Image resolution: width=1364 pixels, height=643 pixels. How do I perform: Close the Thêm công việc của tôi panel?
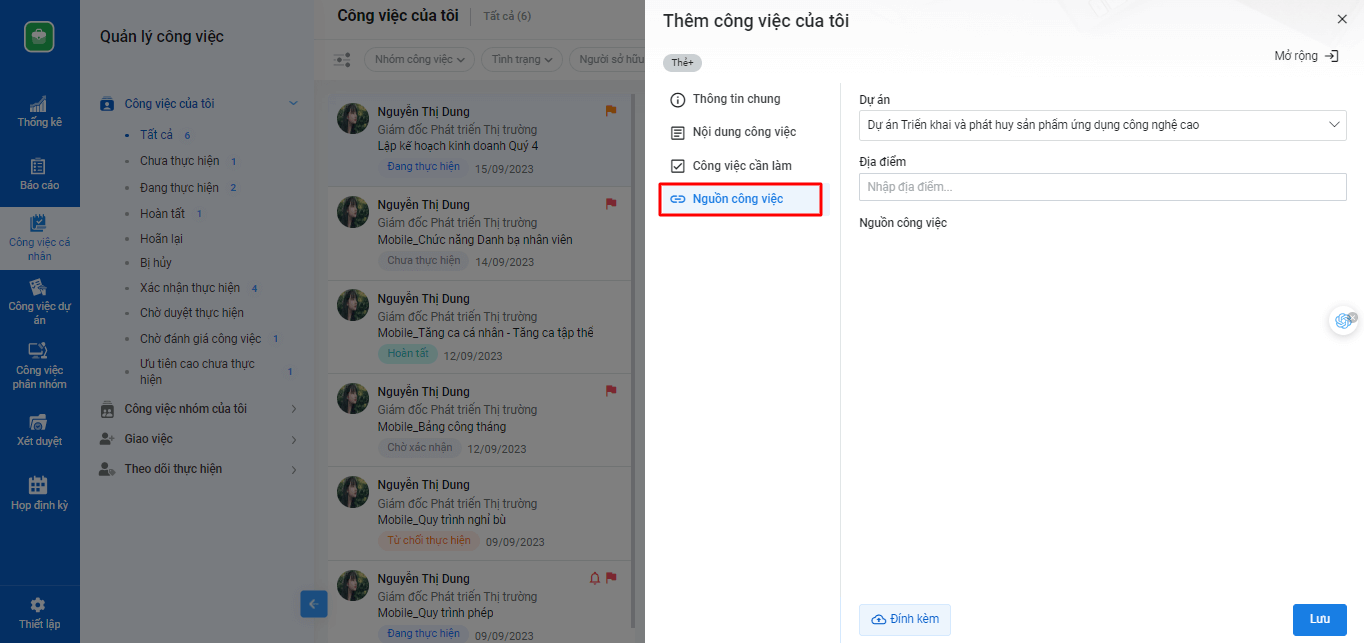[1342, 19]
